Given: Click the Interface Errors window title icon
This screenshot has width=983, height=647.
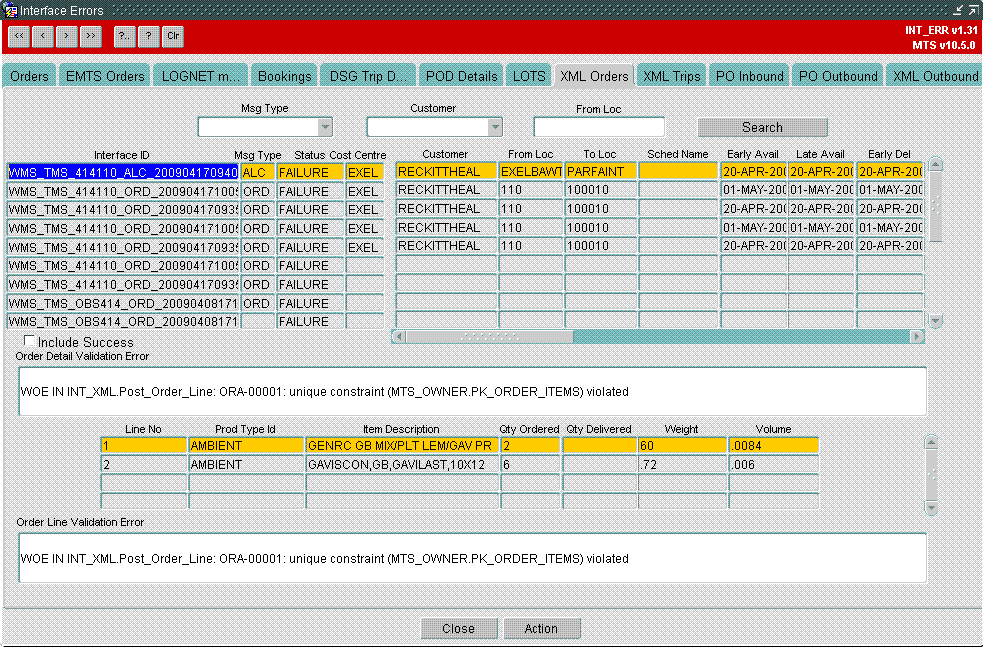Looking at the screenshot, I should 10,10.
